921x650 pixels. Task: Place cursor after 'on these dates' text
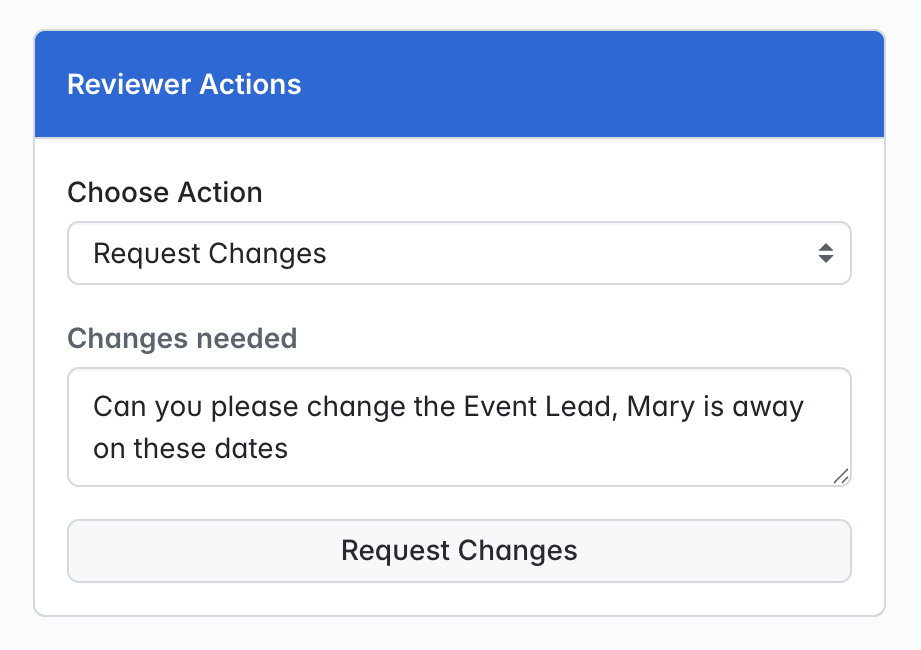[x=290, y=449]
